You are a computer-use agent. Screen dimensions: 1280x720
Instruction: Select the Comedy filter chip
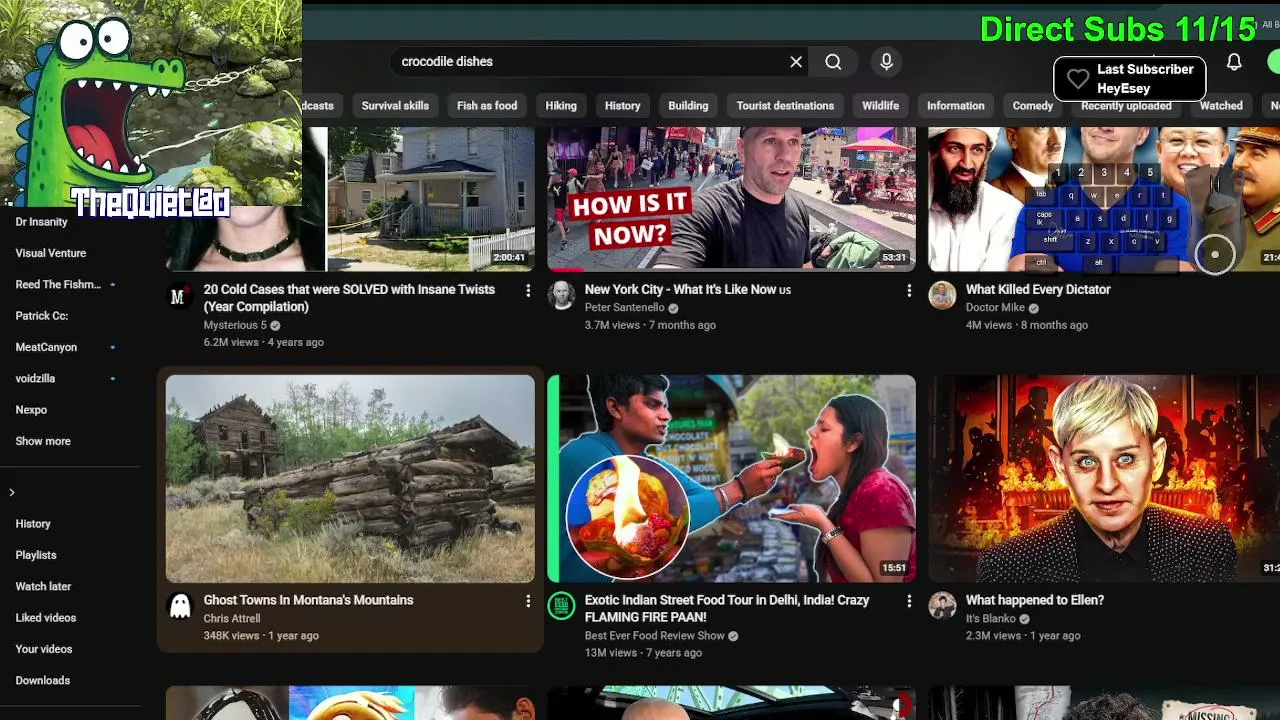[x=1032, y=106]
